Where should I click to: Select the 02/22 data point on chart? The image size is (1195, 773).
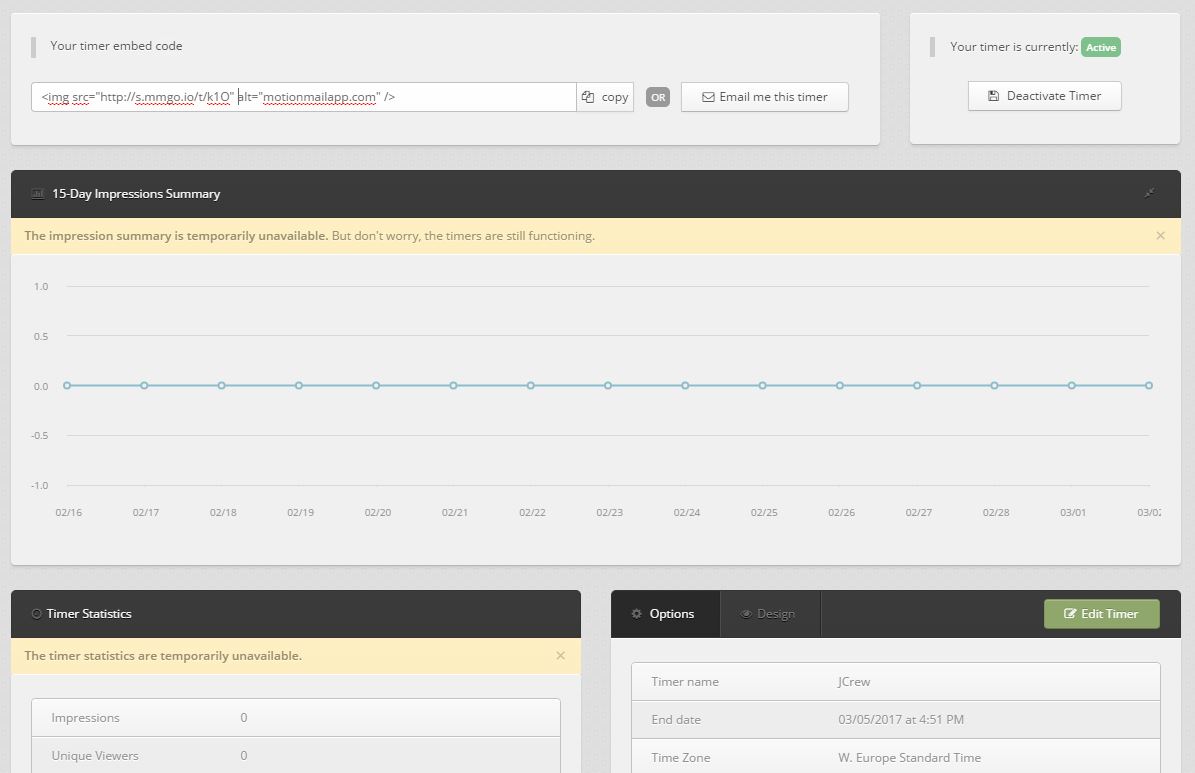pos(531,385)
